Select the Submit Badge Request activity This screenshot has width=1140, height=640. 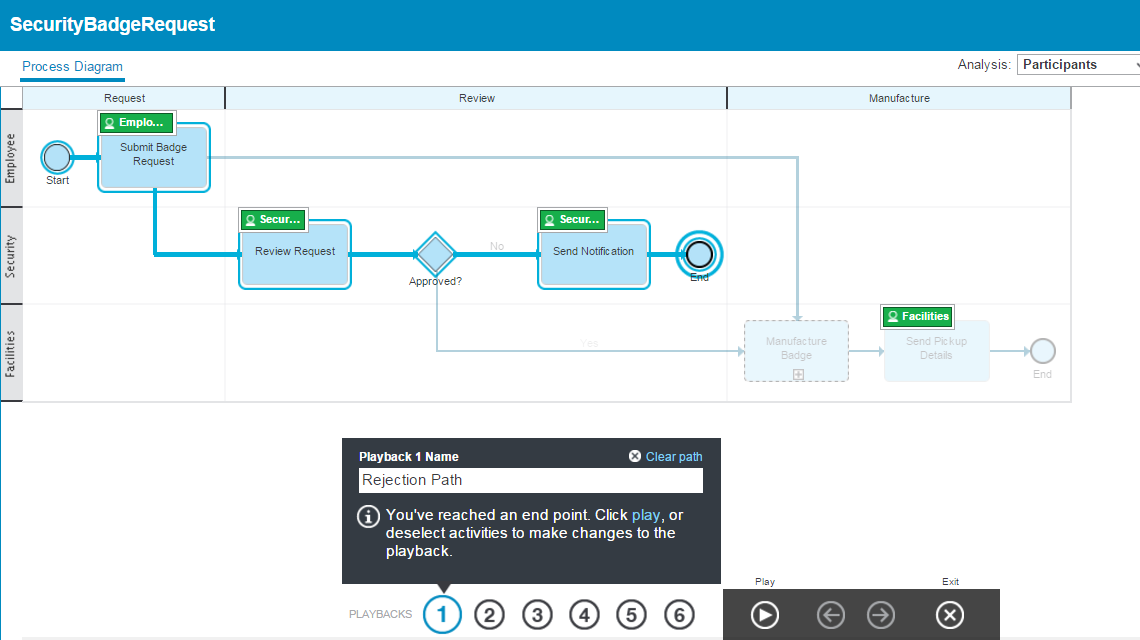[154, 157]
